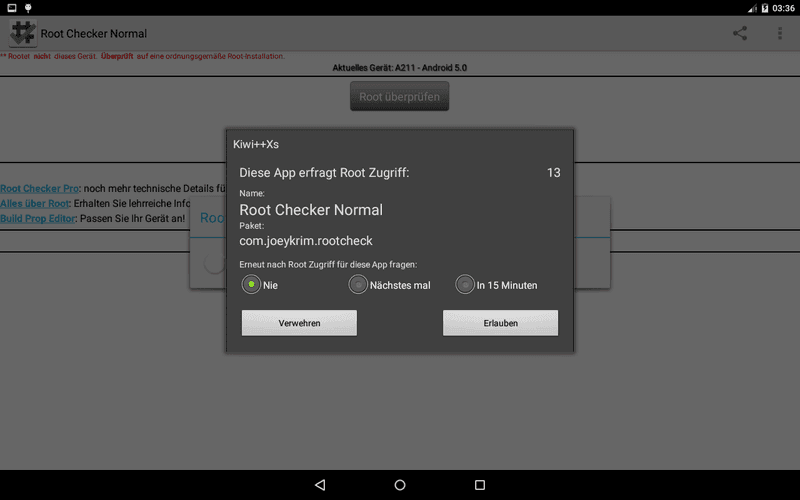Tap the package name com.joeykrim.rootcheck
The image size is (800, 500).
point(306,240)
